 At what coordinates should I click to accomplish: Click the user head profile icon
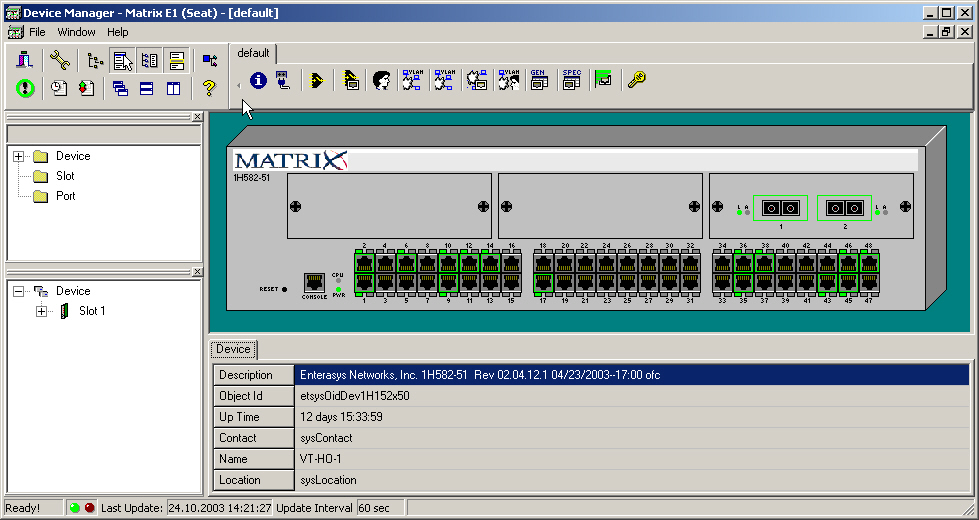coord(381,81)
